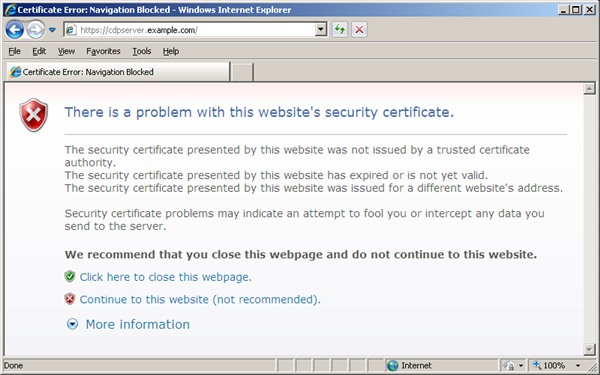Open the Help menu
The width and height of the screenshot is (600, 375).
171,51
